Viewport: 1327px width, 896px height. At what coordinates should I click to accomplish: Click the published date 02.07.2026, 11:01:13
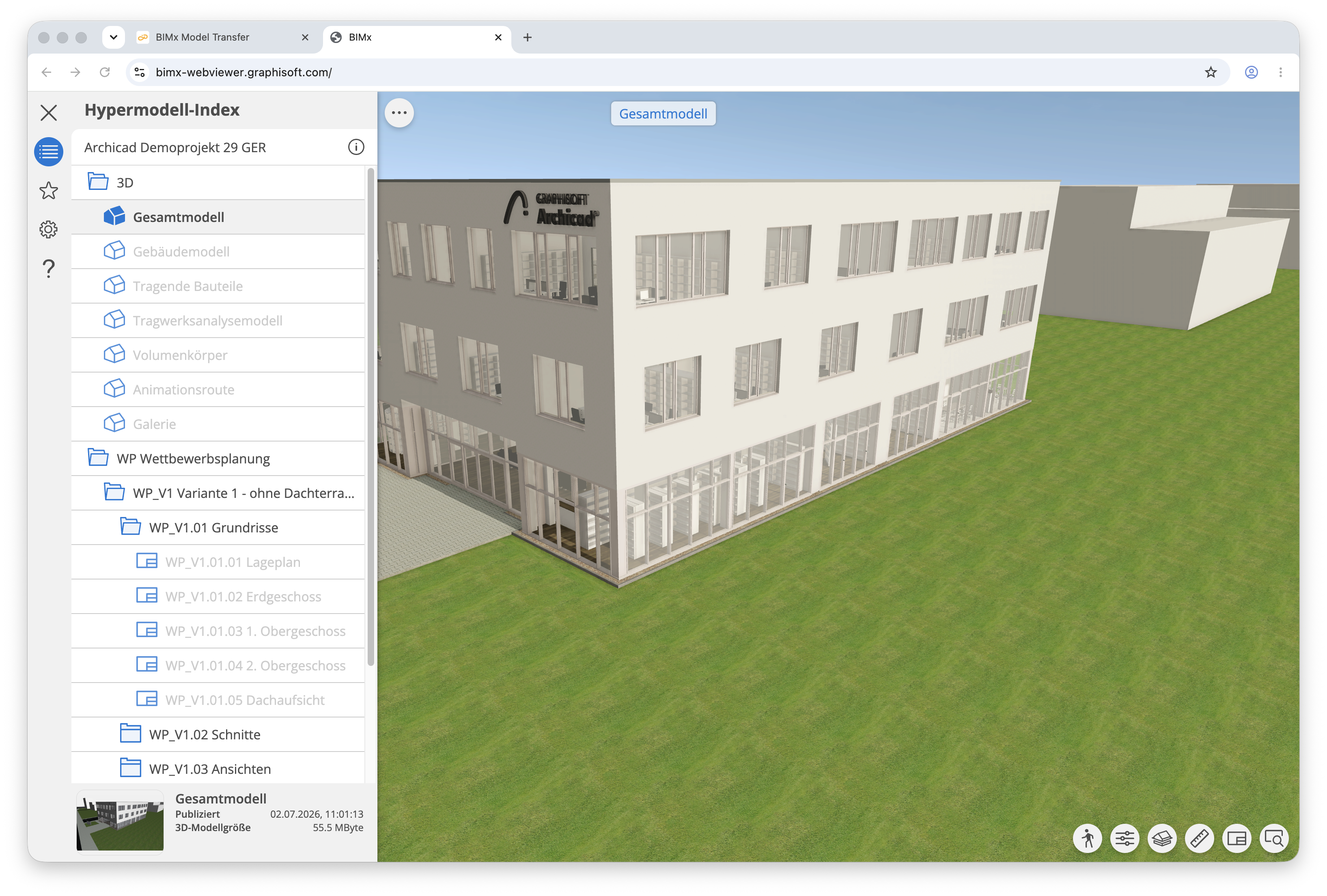point(317,814)
